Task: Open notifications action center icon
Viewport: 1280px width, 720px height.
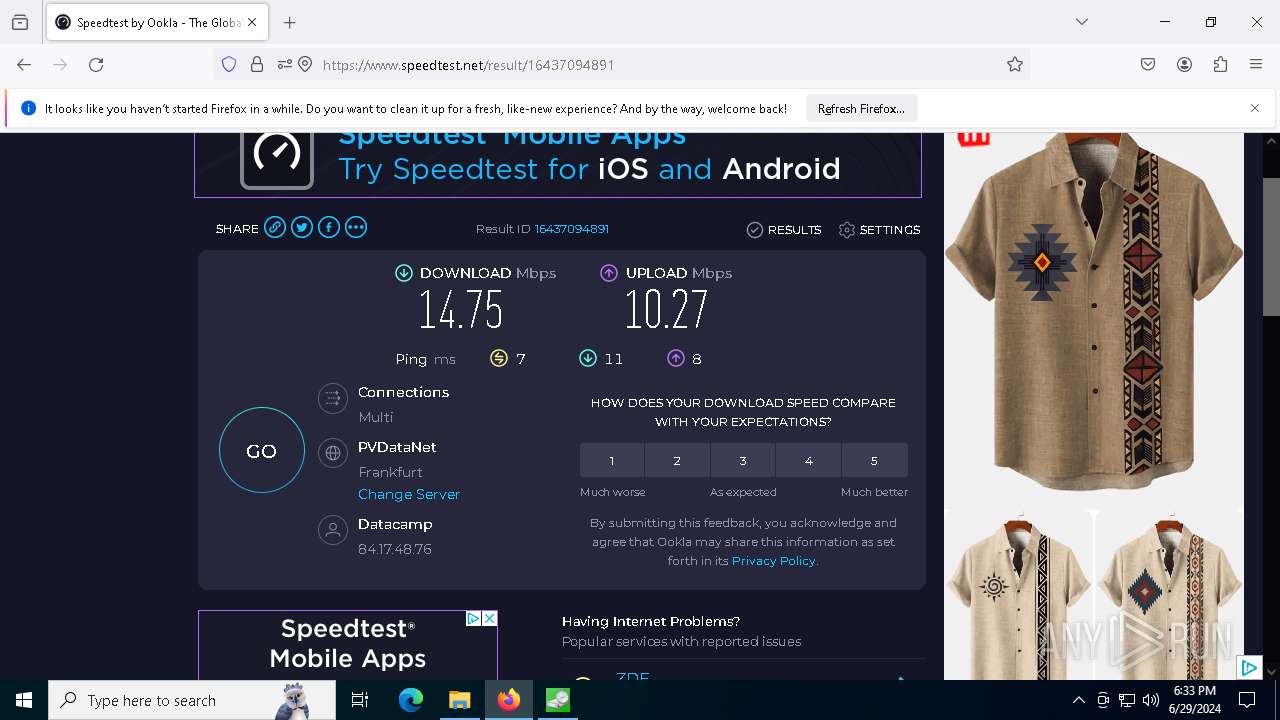Action: 1247,700
